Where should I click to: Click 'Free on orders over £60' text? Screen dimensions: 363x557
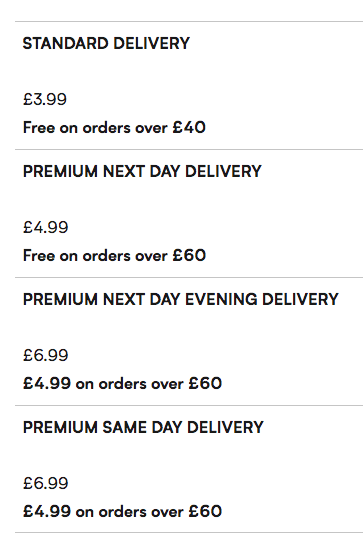point(114,255)
